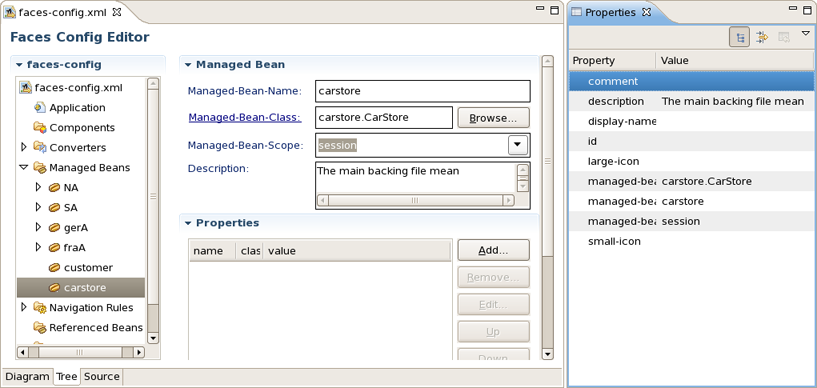The image size is (817, 388).
Task: Select the customer bean icon
Action: pos(54,268)
